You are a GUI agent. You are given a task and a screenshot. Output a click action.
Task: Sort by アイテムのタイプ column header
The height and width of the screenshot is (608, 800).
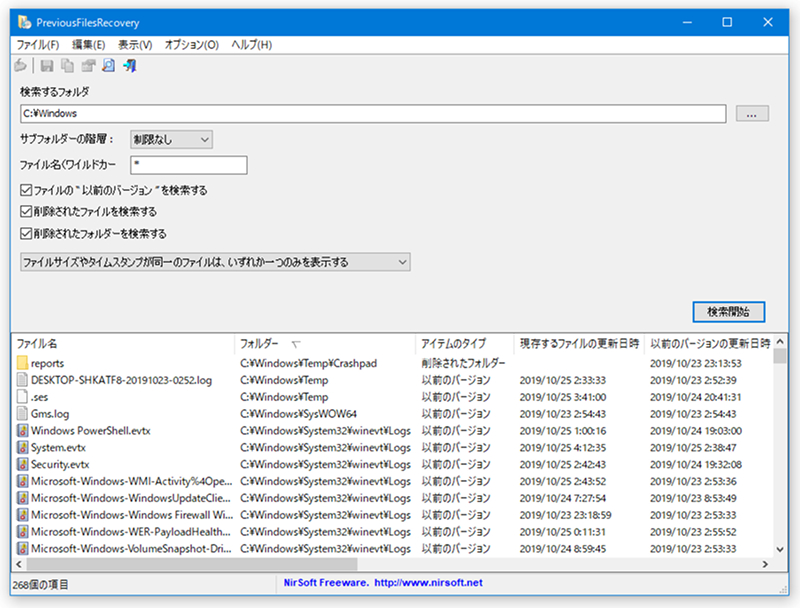[464, 344]
